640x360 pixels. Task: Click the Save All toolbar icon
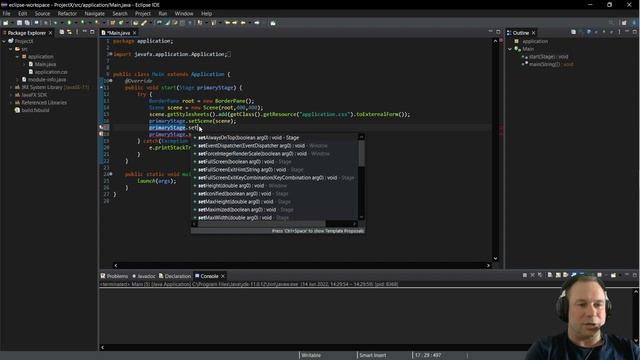coord(27,23)
